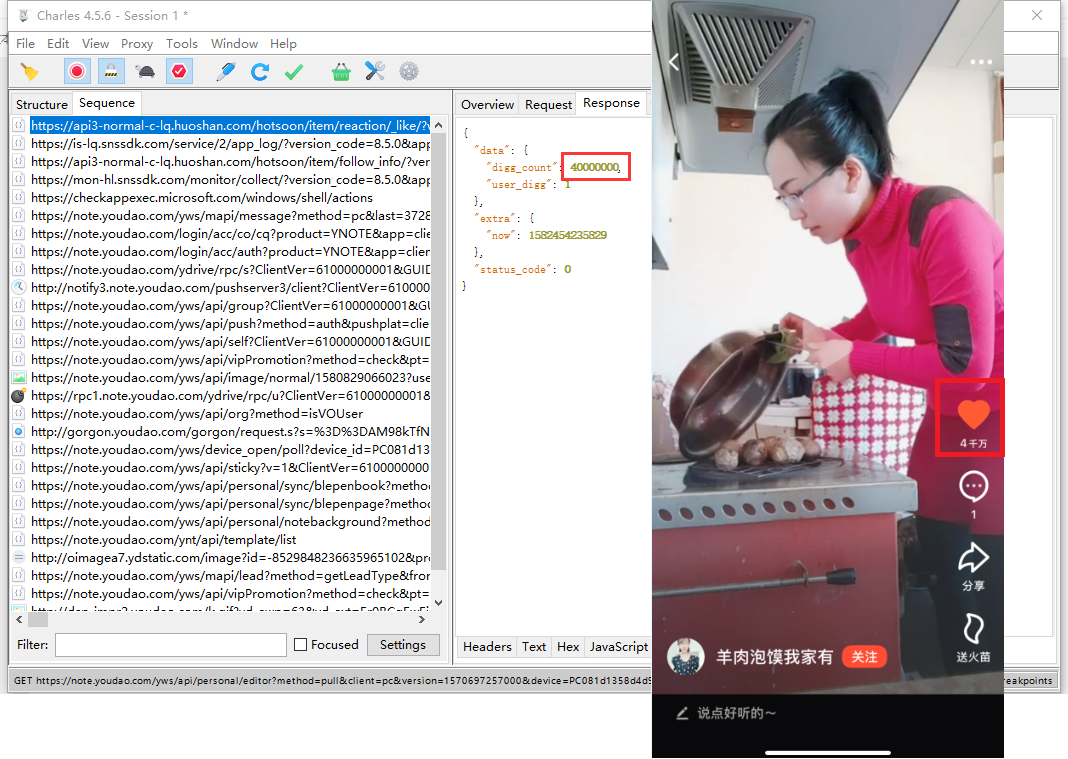Click the broom Clear session icon

pos(29,72)
